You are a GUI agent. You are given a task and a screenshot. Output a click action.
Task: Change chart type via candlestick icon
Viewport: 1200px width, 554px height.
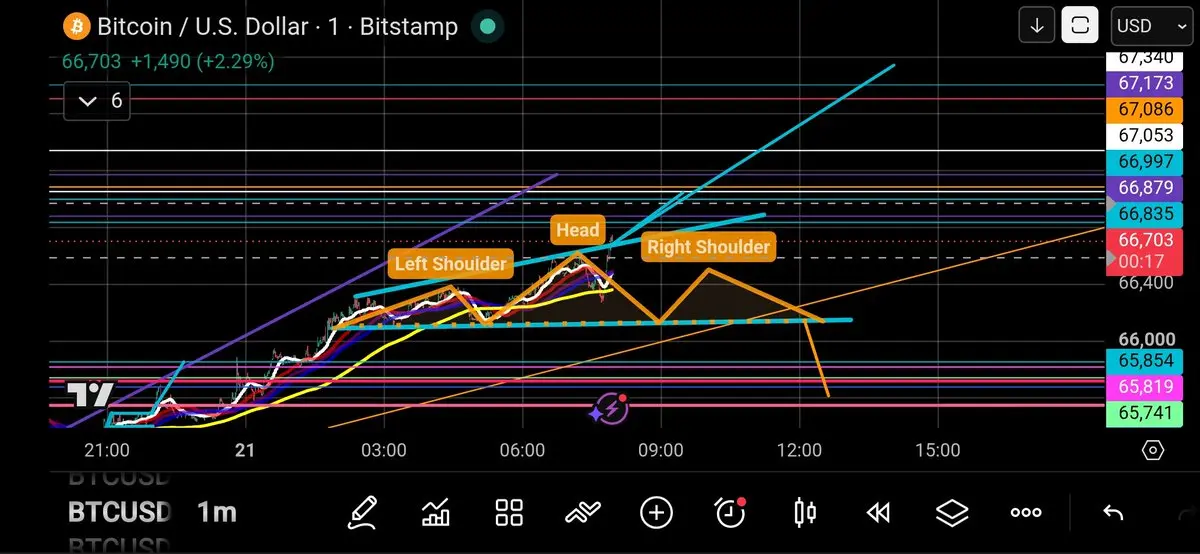(x=804, y=513)
